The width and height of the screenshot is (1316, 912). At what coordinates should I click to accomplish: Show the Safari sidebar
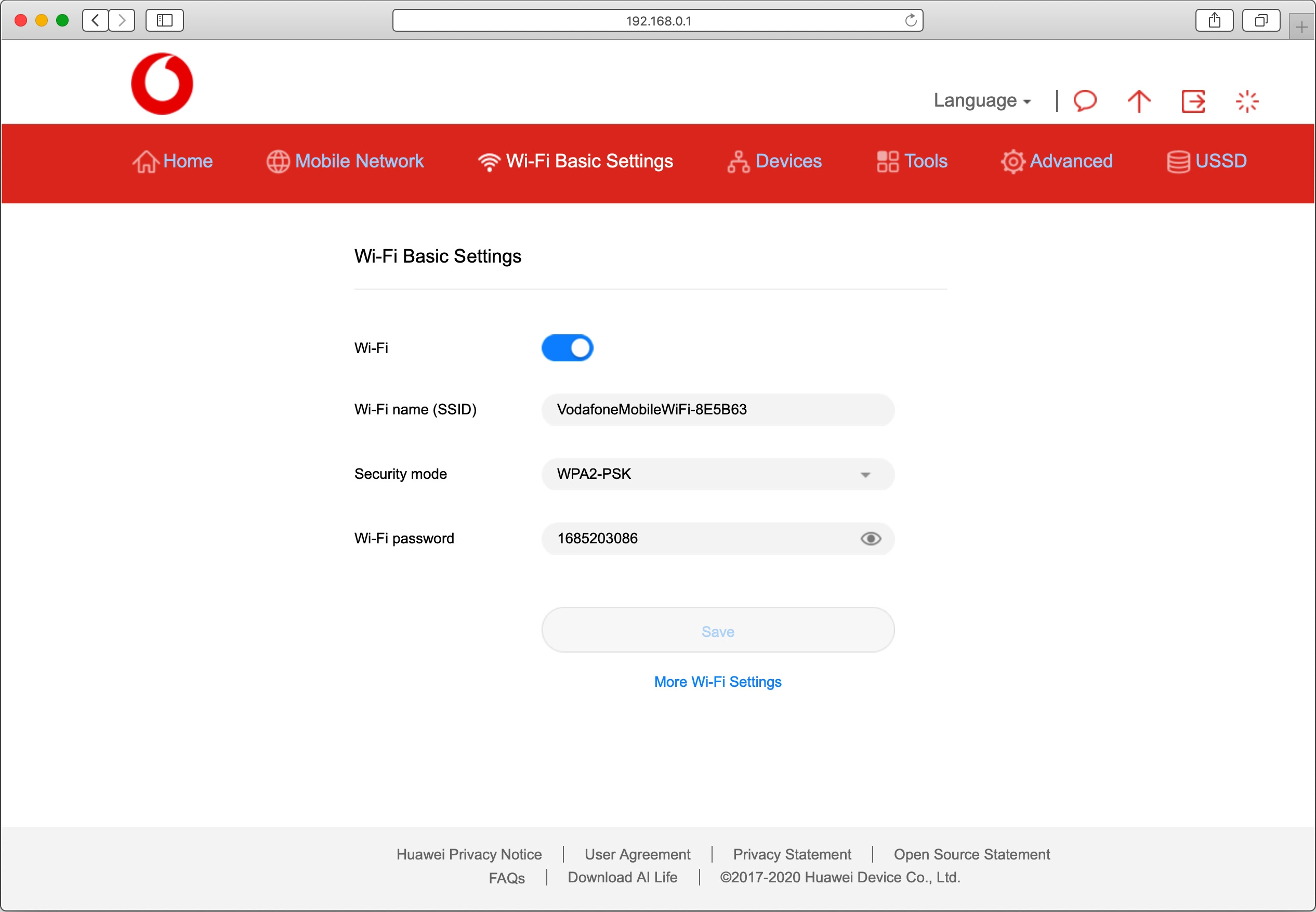[164, 21]
